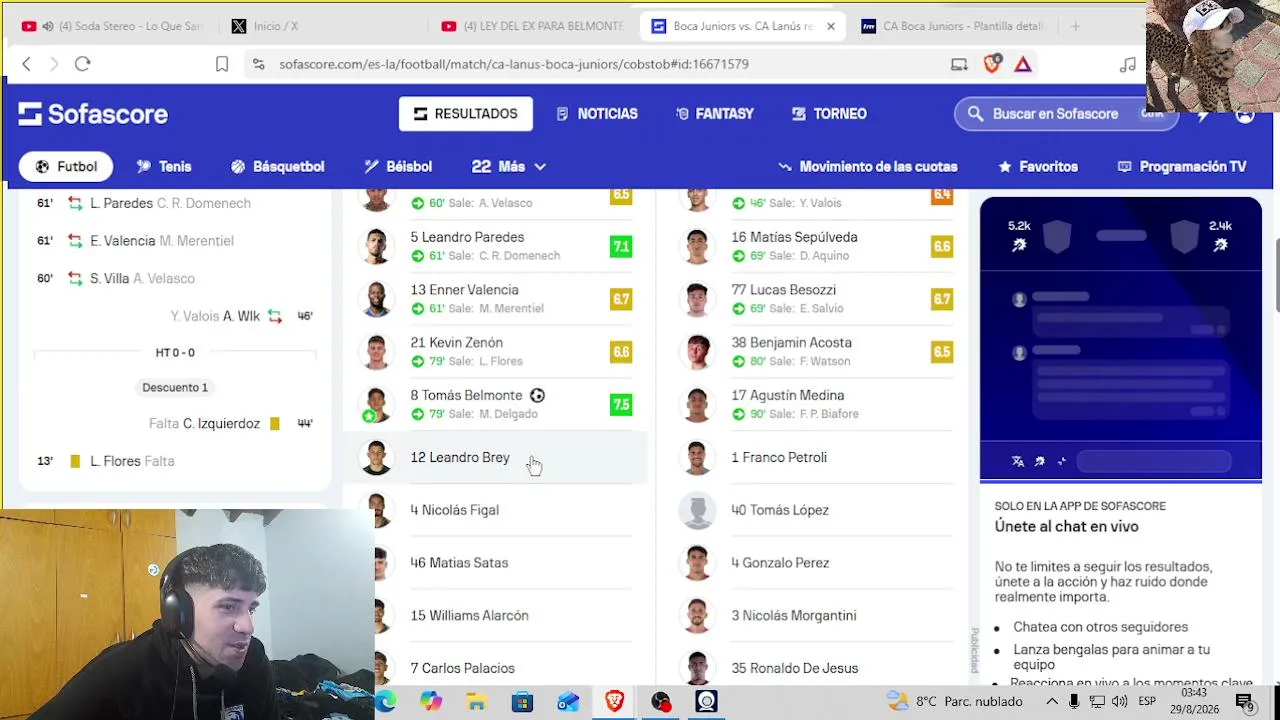The height and width of the screenshot is (720, 1280).
Task: Open Copilot from the taskbar
Action: (x=431, y=702)
